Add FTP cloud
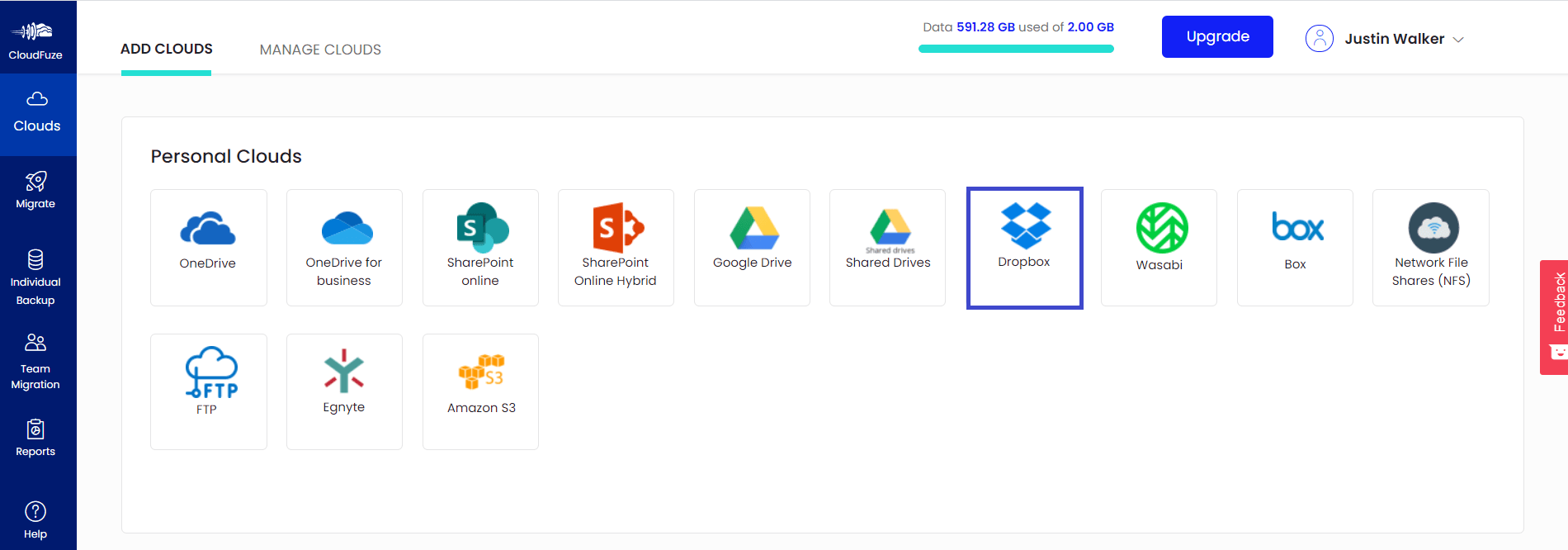This screenshot has width=1568, height=550. (209, 391)
